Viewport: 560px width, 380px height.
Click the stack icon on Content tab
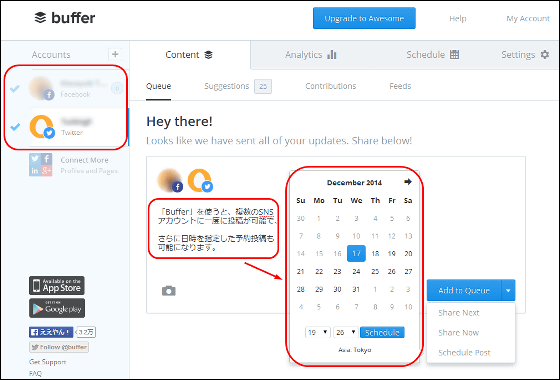[208, 55]
